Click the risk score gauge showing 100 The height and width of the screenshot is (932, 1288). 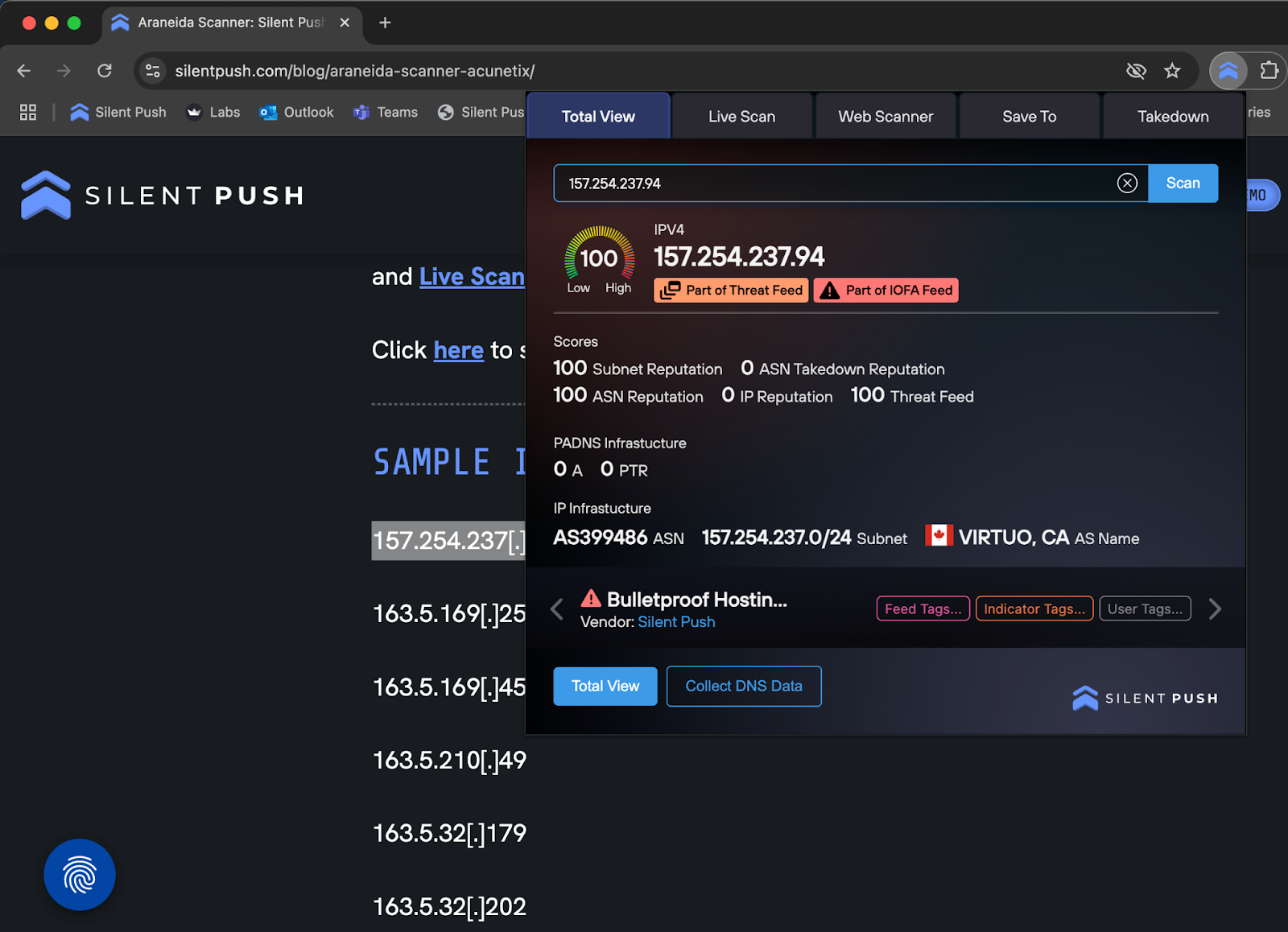tap(599, 258)
